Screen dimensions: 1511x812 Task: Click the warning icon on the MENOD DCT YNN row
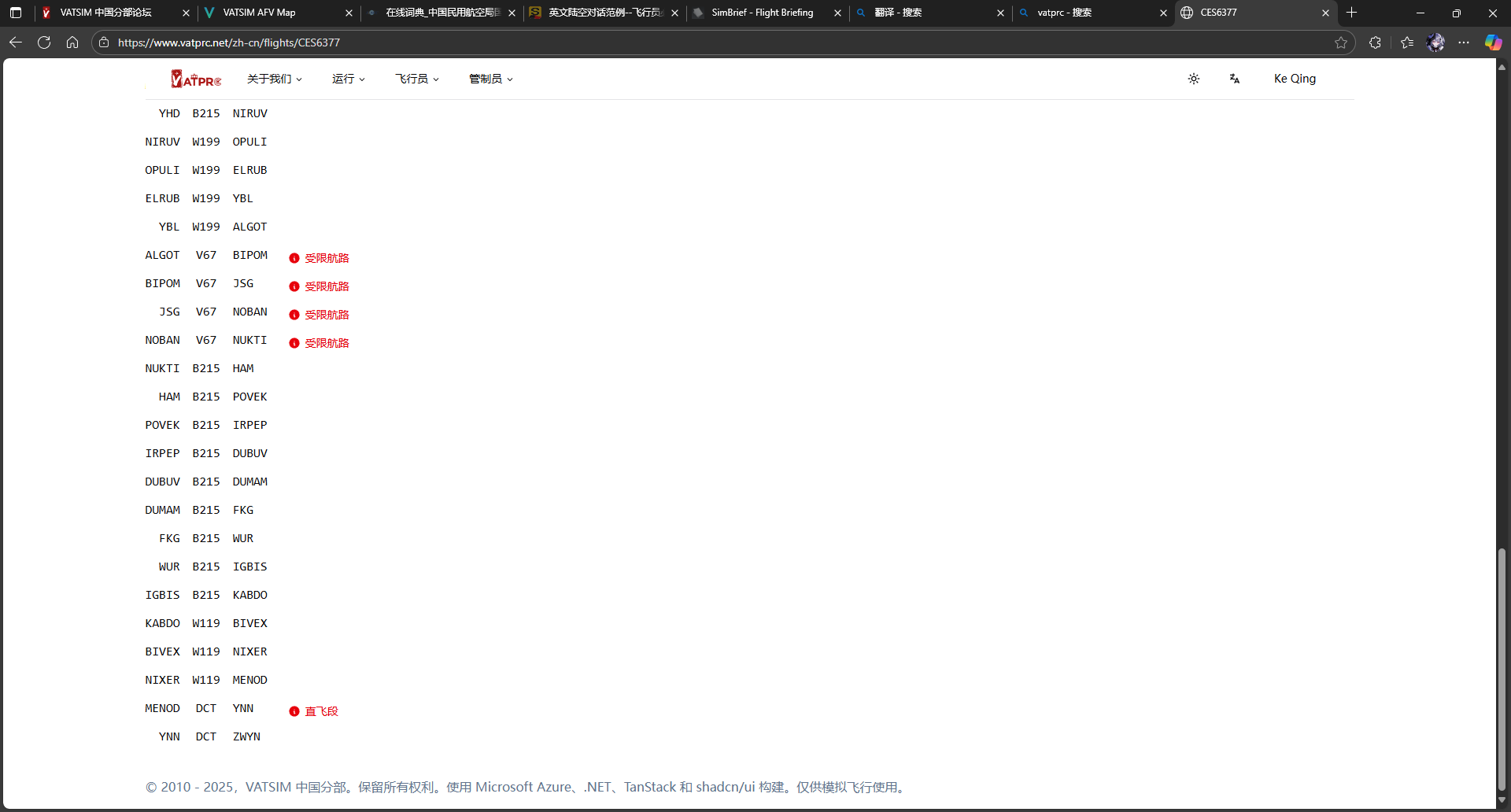pyautogui.click(x=294, y=711)
